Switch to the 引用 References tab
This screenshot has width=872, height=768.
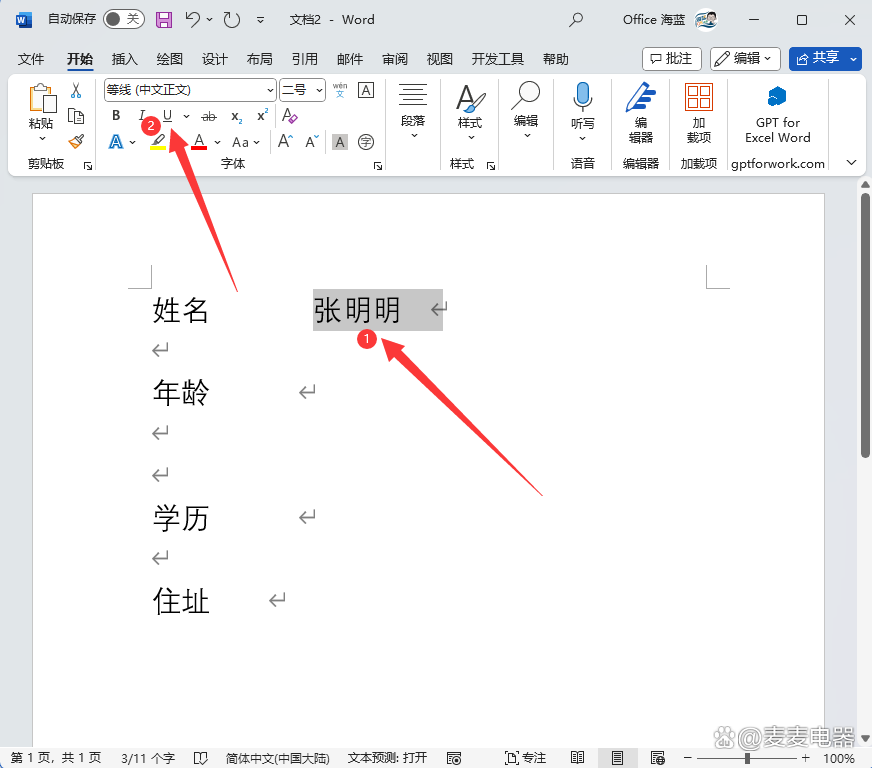pos(304,59)
